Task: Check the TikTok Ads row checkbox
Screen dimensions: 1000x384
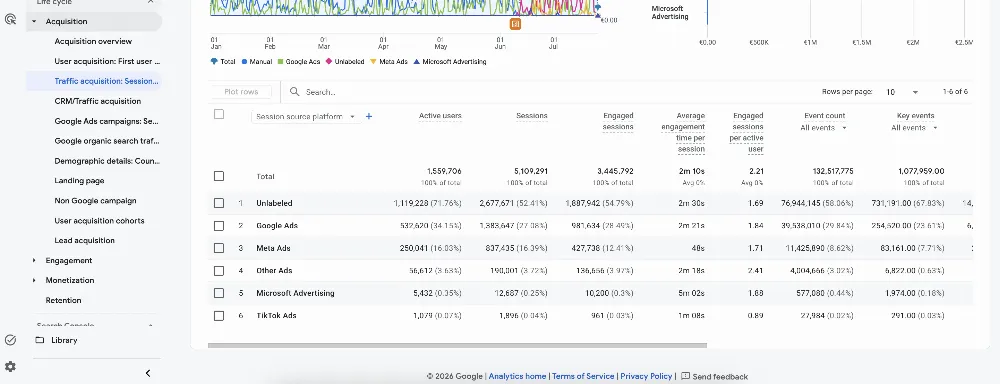Action: [x=219, y=316]
